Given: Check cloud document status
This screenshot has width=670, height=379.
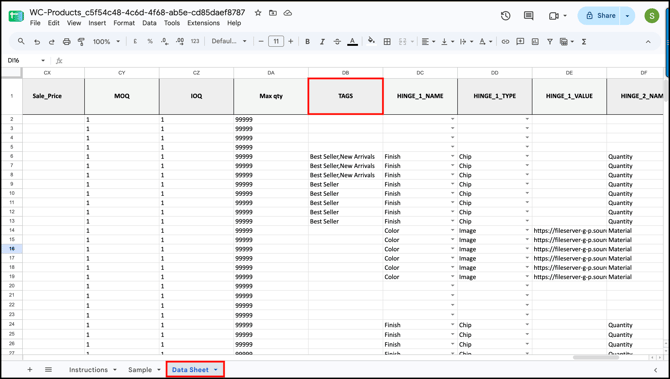Looking at the screenshot, I should [x=288, y=13].
